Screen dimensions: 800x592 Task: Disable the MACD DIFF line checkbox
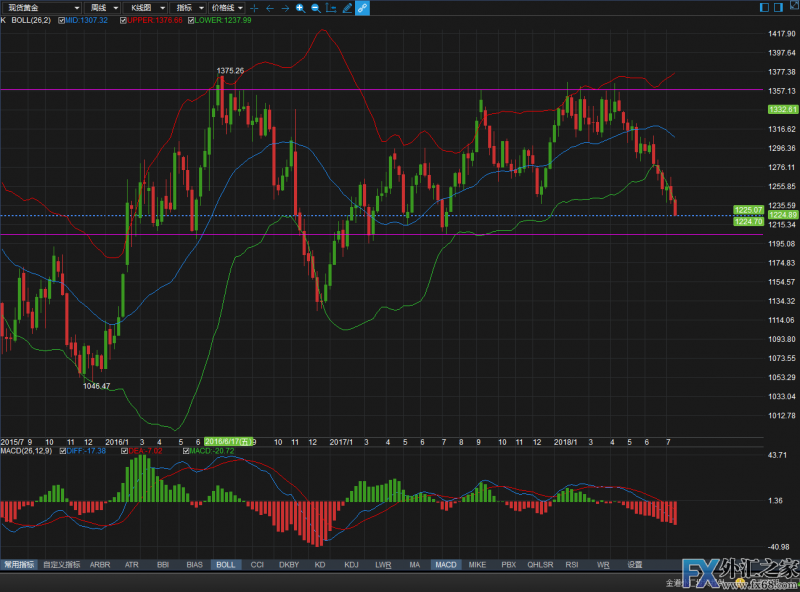[x=62, y=451]
